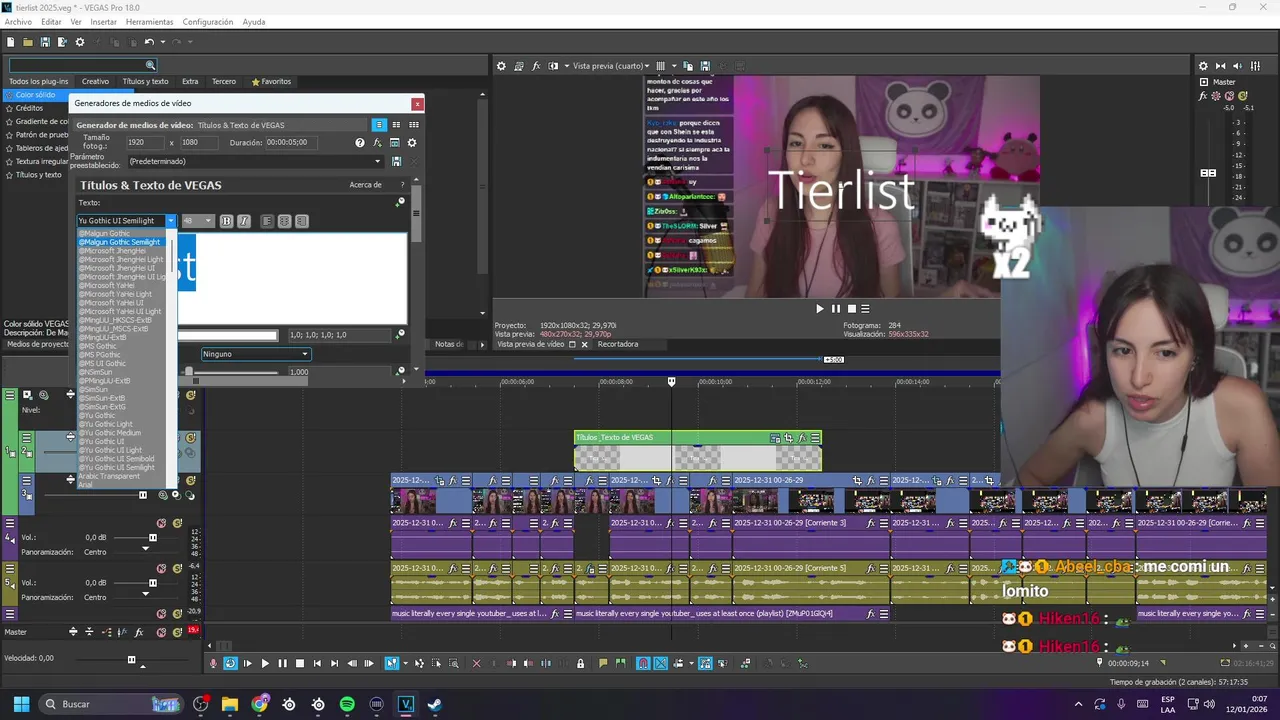The image size is (1280, 720).
Task: Select Arabic Transparent font entry
Action: click(109, 476)
